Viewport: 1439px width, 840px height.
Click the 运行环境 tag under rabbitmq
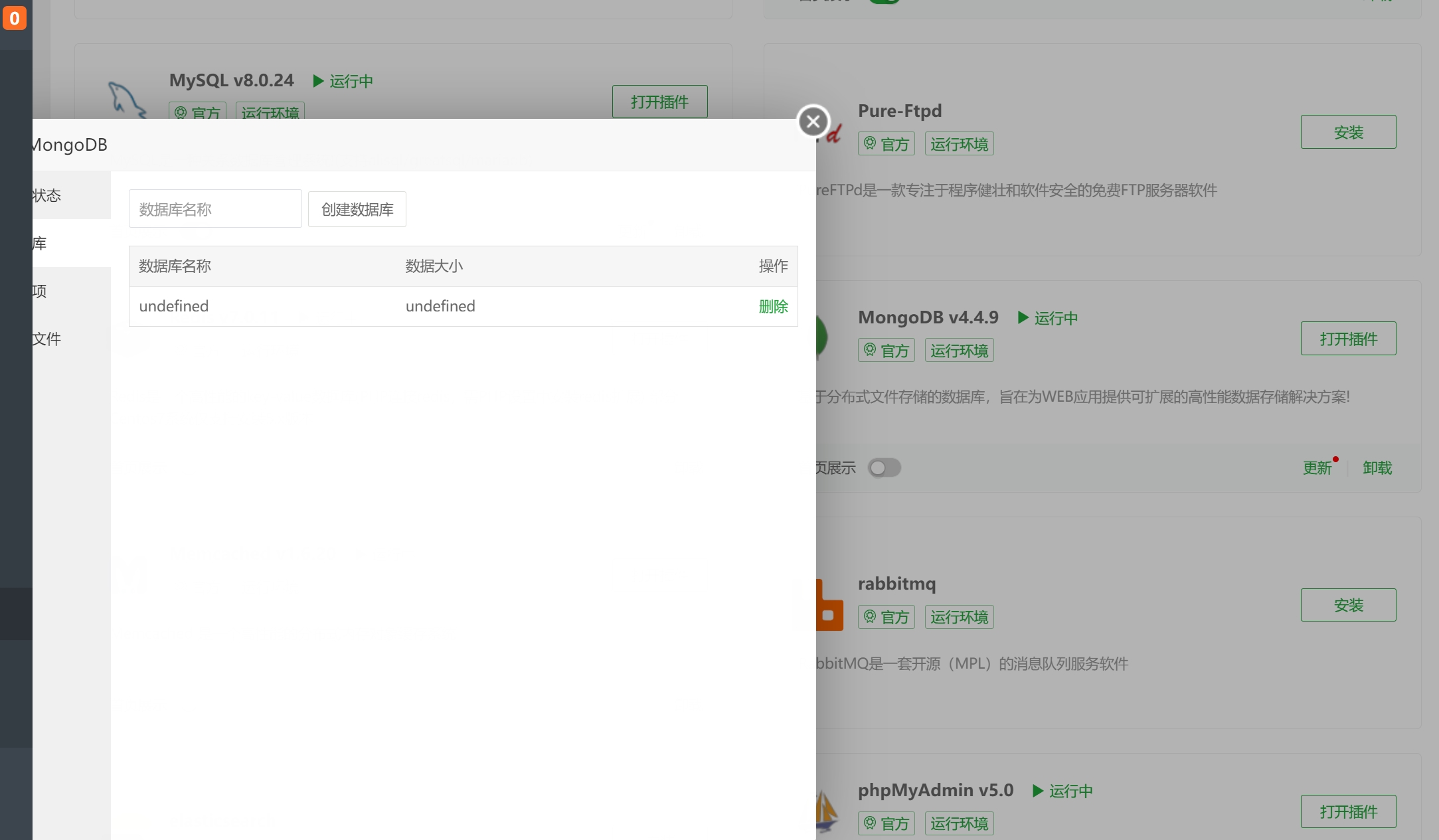point(959,617)
